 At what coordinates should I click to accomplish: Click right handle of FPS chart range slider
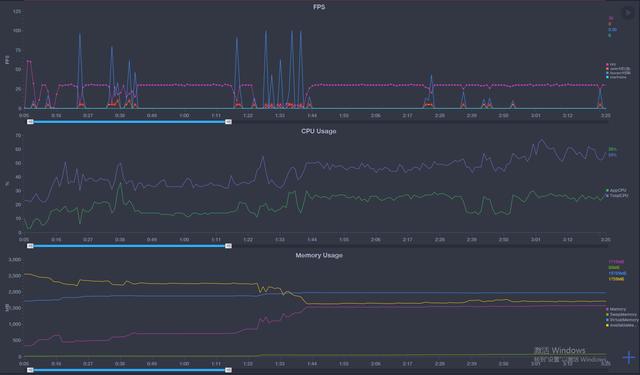(229, 122)
